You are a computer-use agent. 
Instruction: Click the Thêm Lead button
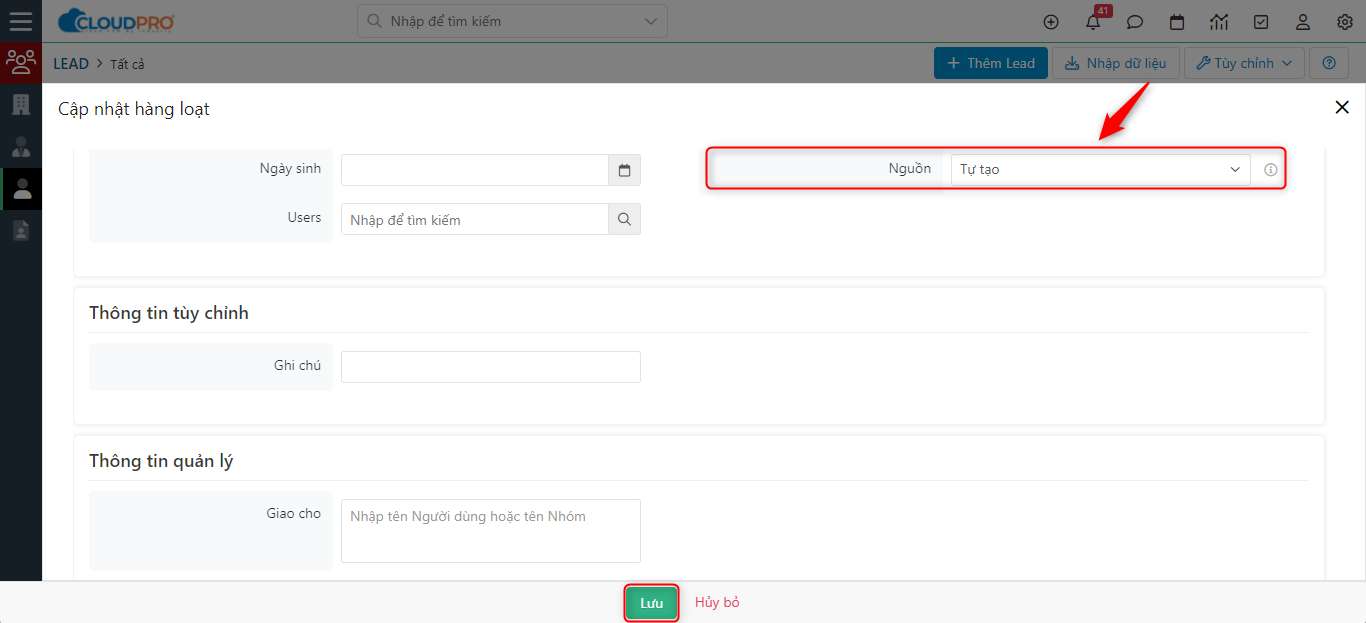991,63
